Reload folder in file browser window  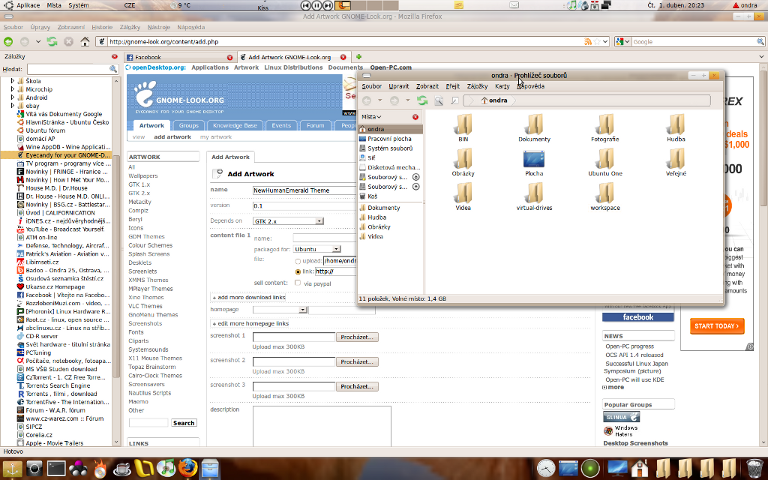(x=422, y=100)
